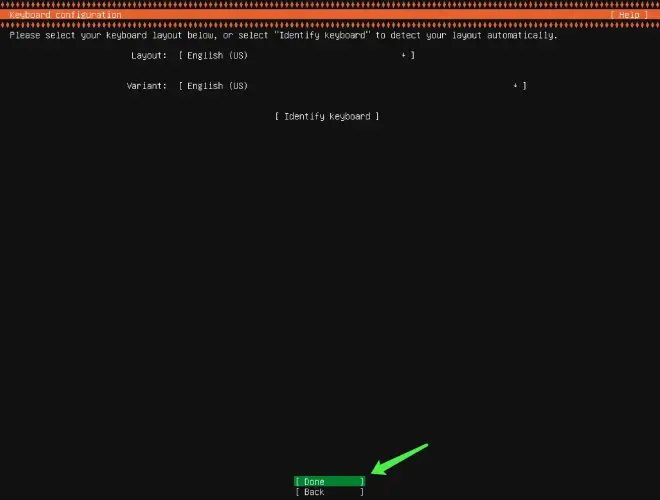
Task: Go to previous screen with Back
Action: [330, 492]
